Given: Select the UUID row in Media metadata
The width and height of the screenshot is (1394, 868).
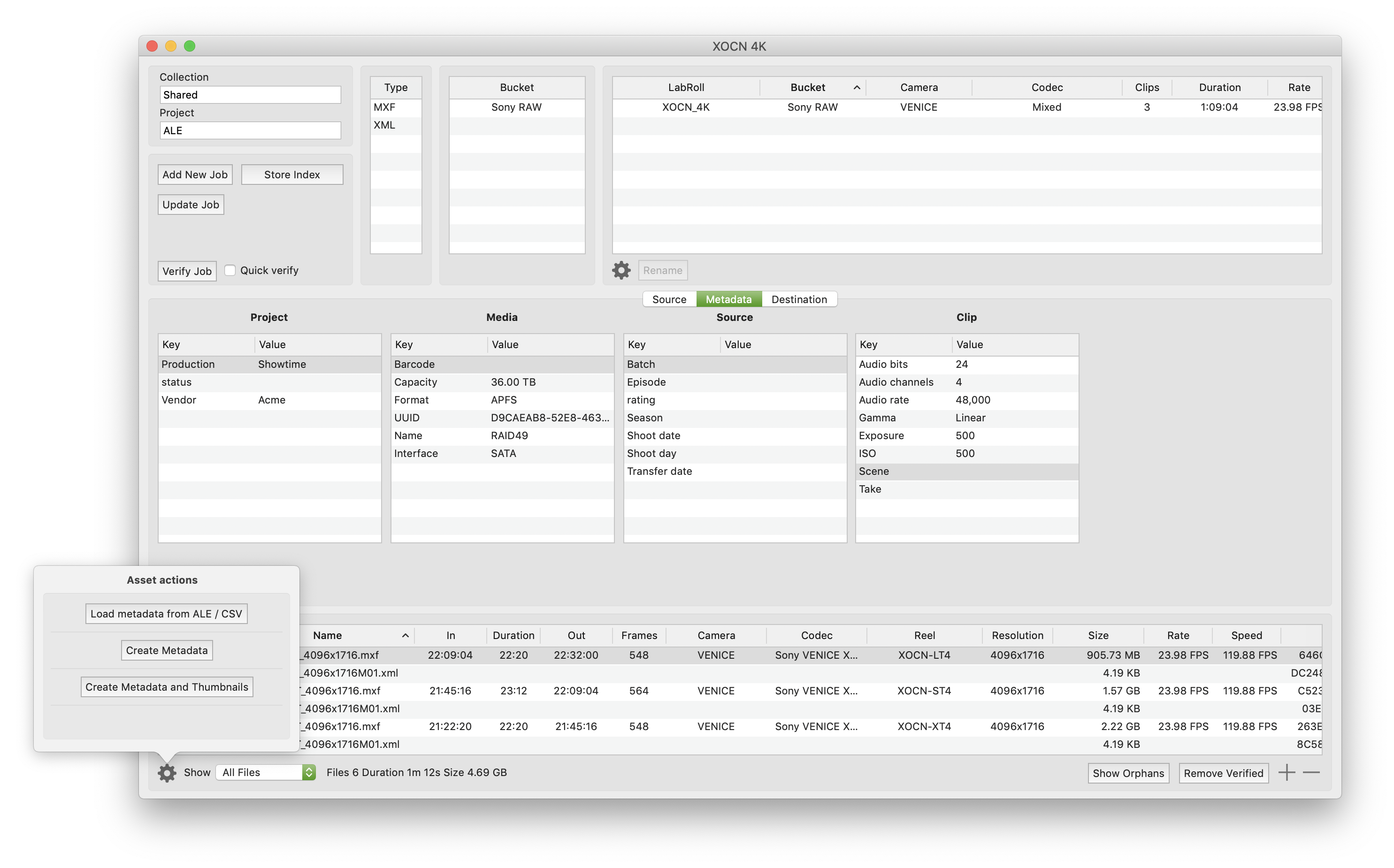Looking at the screenshot, I should tap(502, 418).
